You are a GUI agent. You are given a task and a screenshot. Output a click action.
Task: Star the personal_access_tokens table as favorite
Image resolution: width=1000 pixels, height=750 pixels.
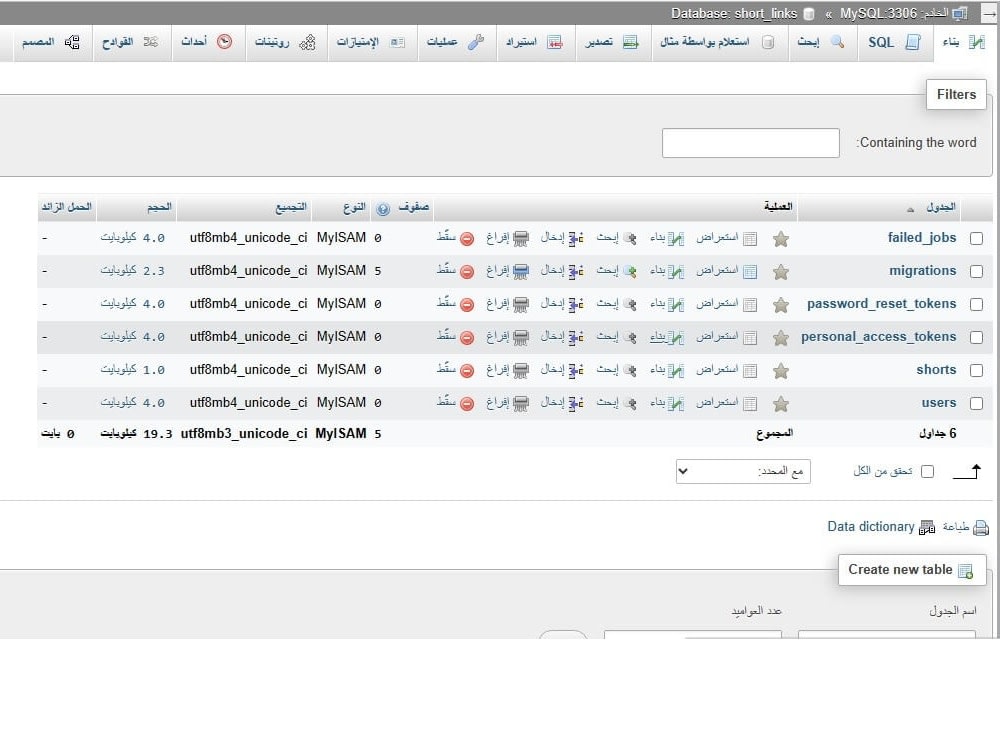pos(781,338)
